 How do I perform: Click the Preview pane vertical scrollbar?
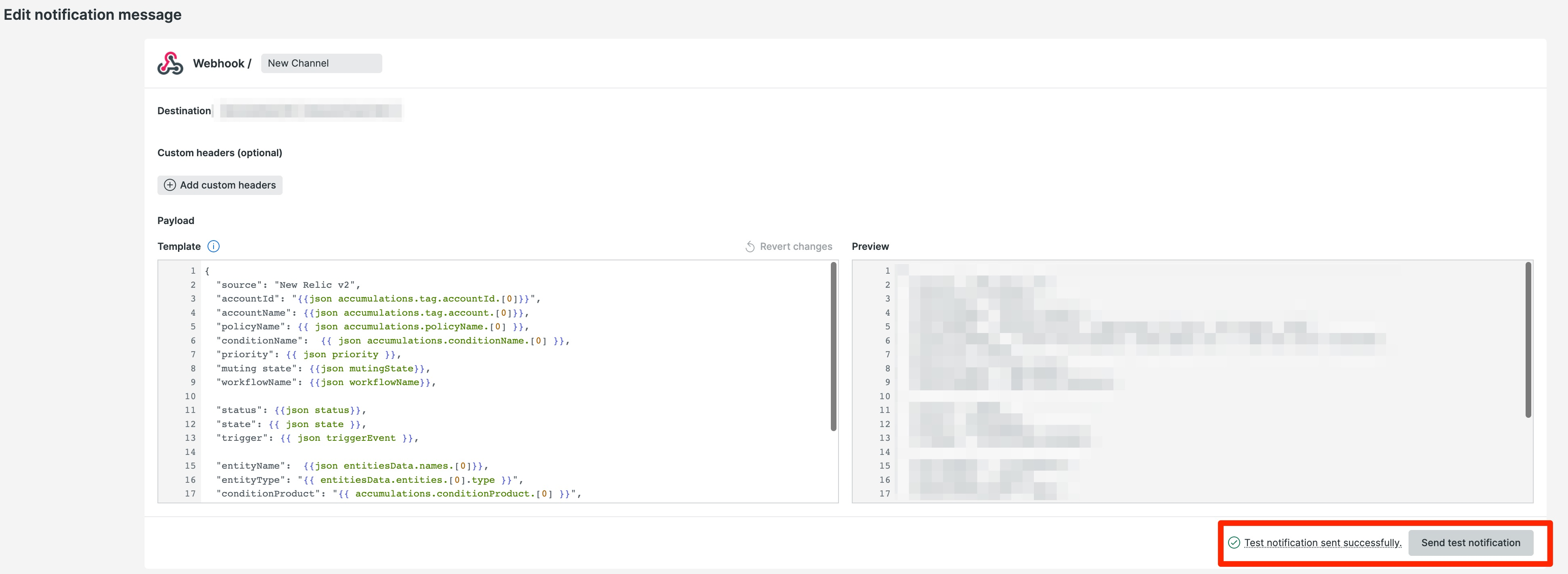1528,339
